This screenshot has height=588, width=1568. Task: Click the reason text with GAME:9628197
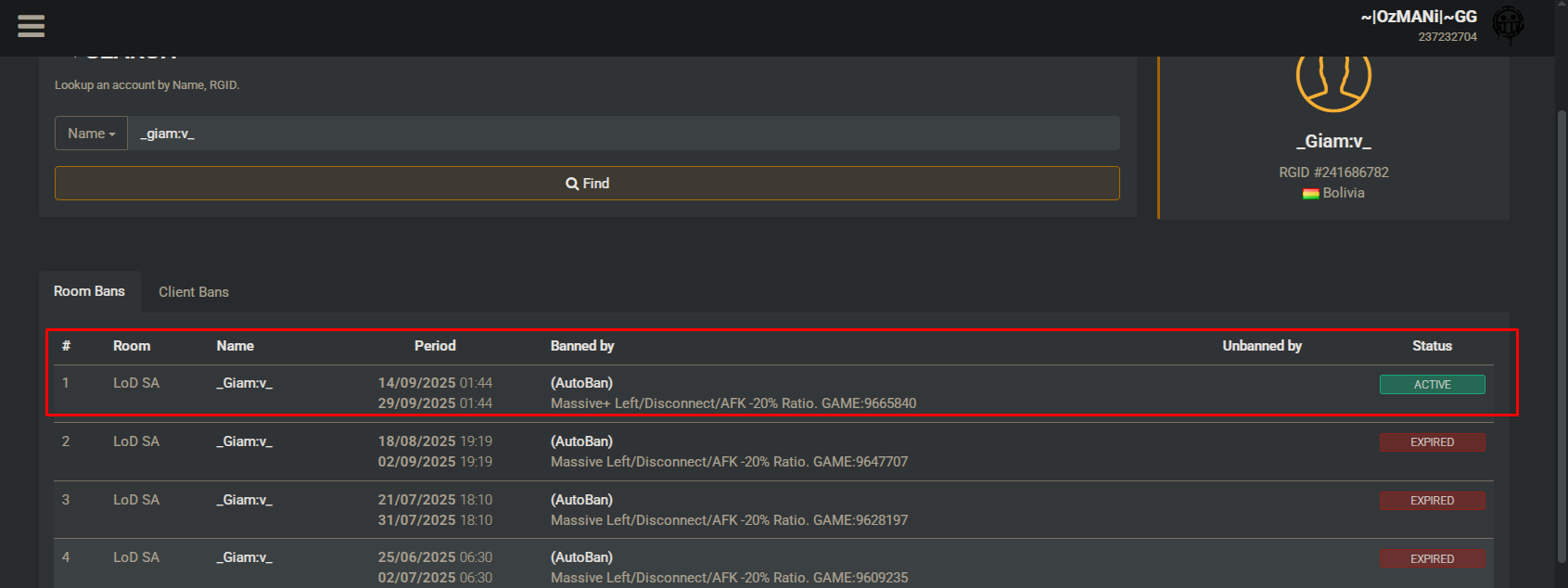pyautogui.click(x=729, y=520)
